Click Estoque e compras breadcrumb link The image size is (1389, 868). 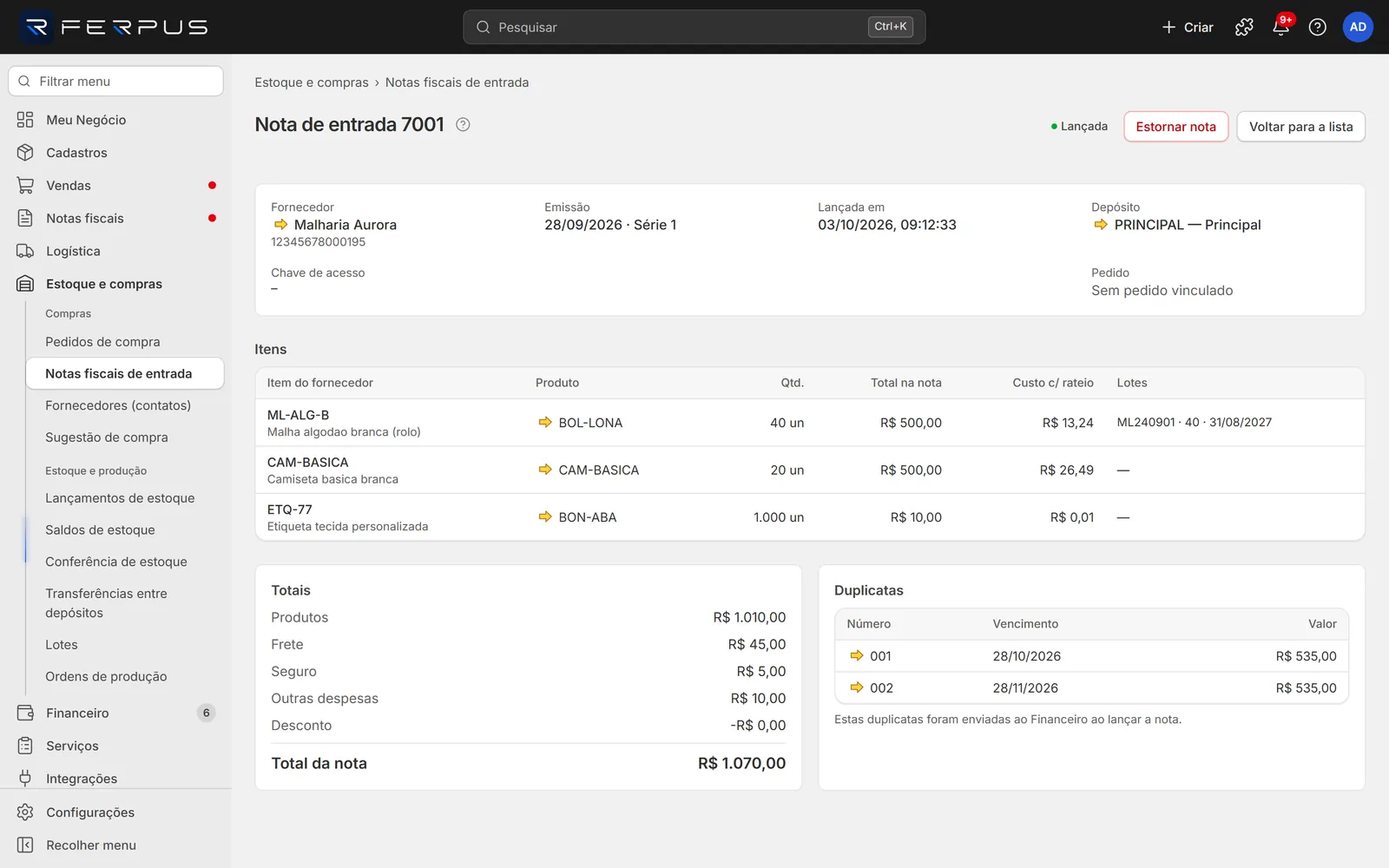pyautogui.click(x=312, y=82)
